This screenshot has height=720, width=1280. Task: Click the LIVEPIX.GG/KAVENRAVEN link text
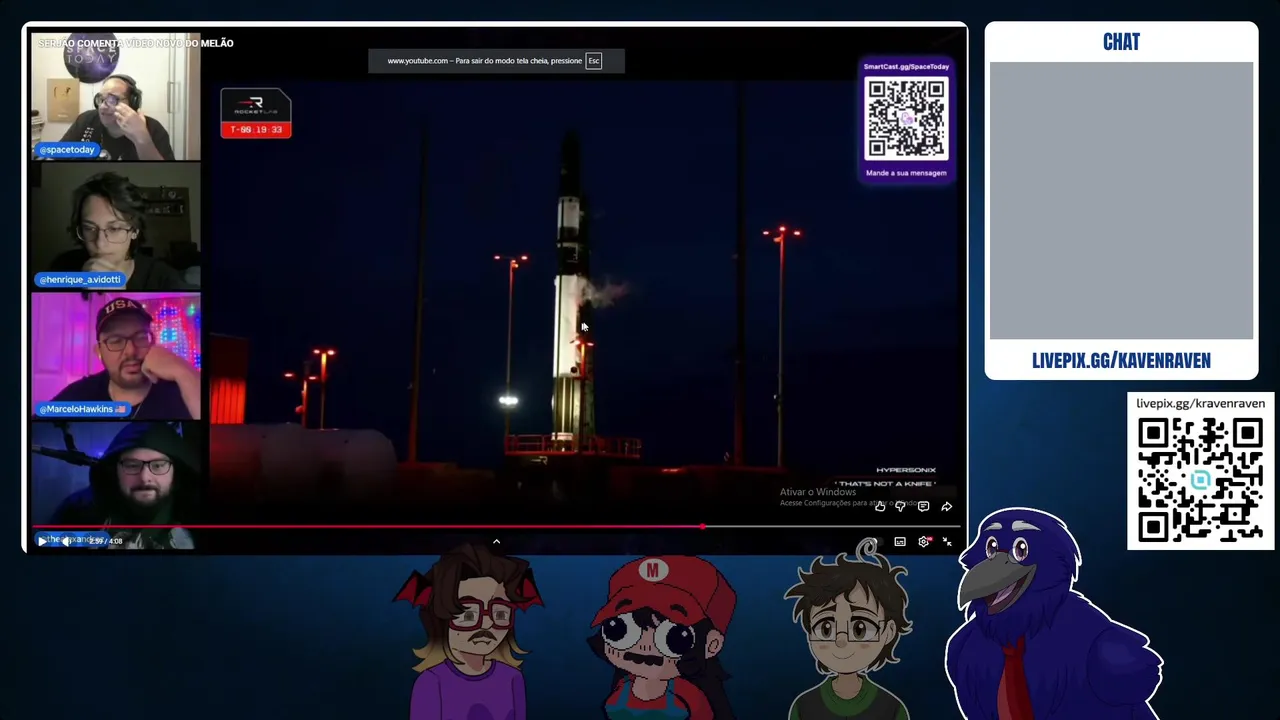[1121, 361]
